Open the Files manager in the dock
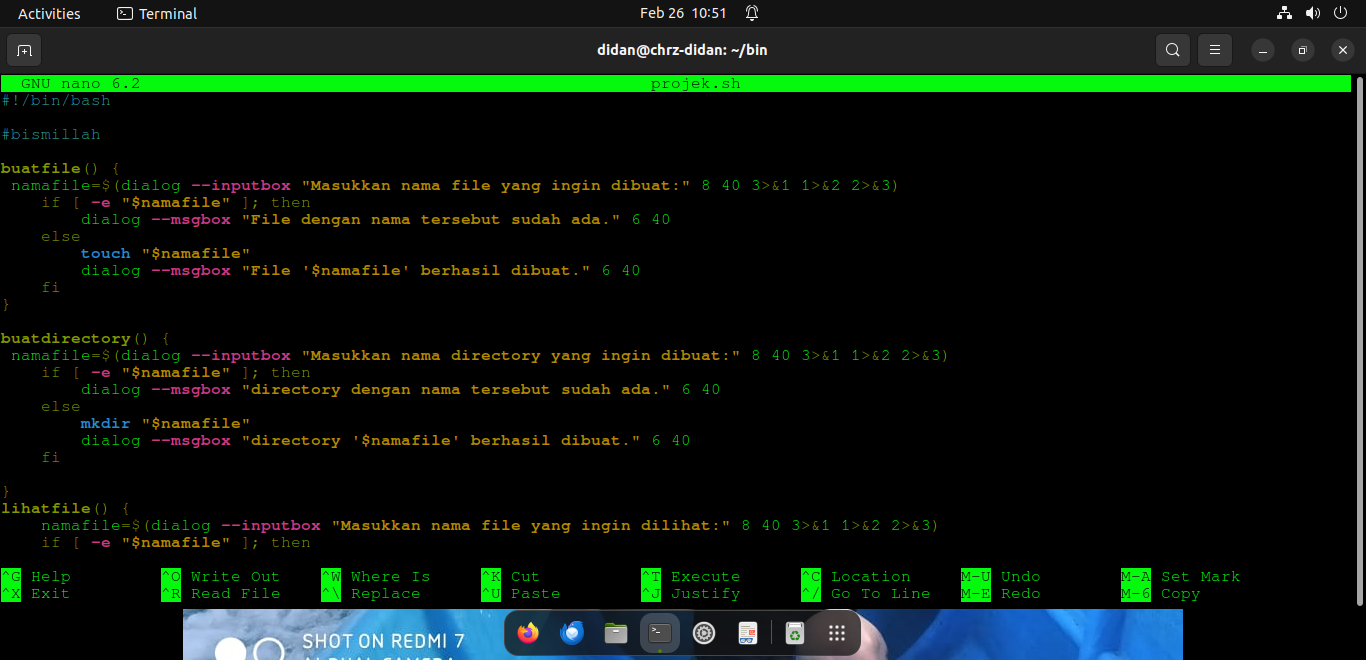1366x660 pixels. (x=616, y=633)
